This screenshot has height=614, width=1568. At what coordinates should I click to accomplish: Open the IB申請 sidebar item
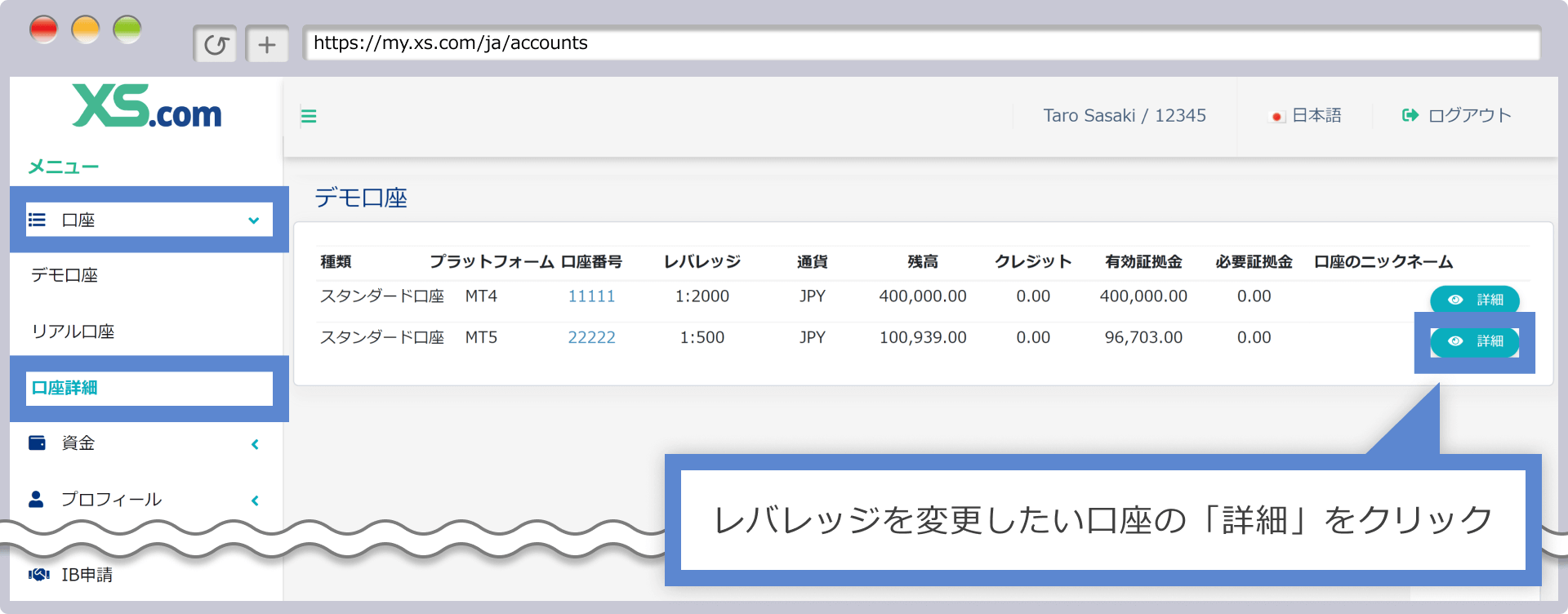[87, 575]
